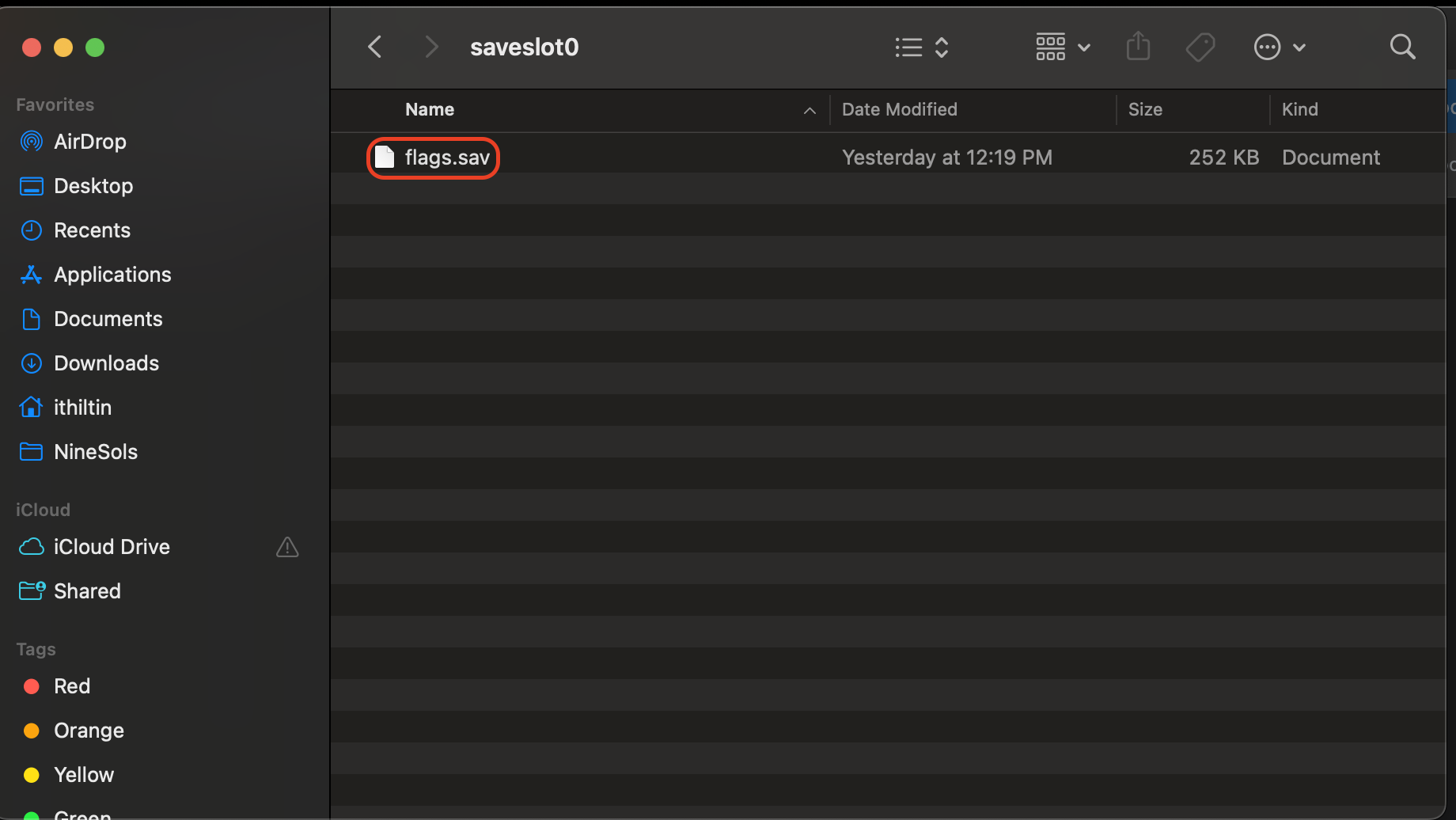The image size is (1456, 820).
Task: Click the forward navigation arrow
Action: tap(430, 47)
